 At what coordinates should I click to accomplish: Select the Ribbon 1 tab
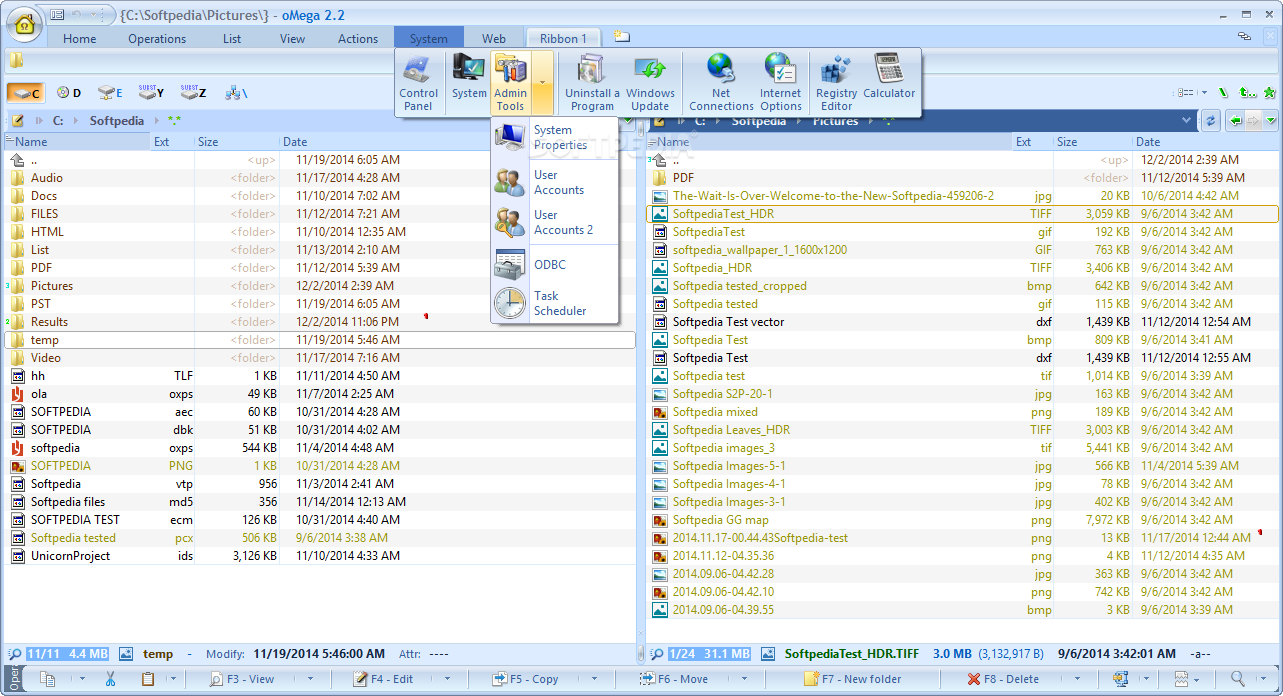563,39
